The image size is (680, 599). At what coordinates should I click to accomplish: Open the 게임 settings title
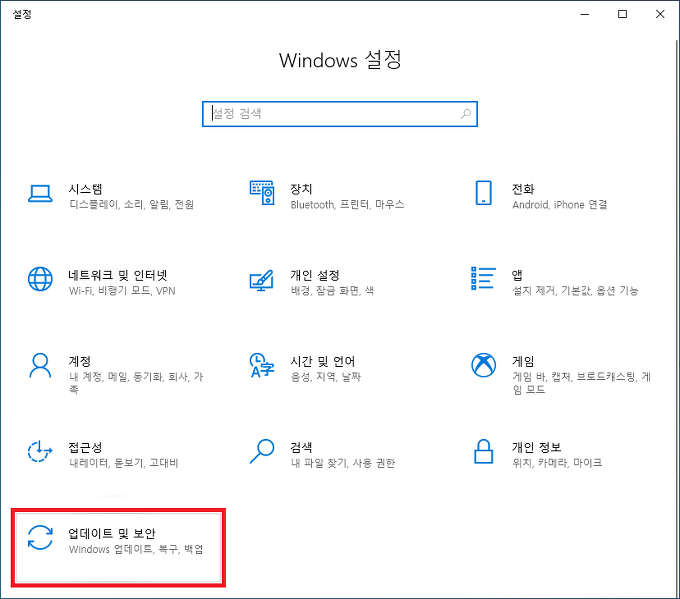[x=523, y=361]
